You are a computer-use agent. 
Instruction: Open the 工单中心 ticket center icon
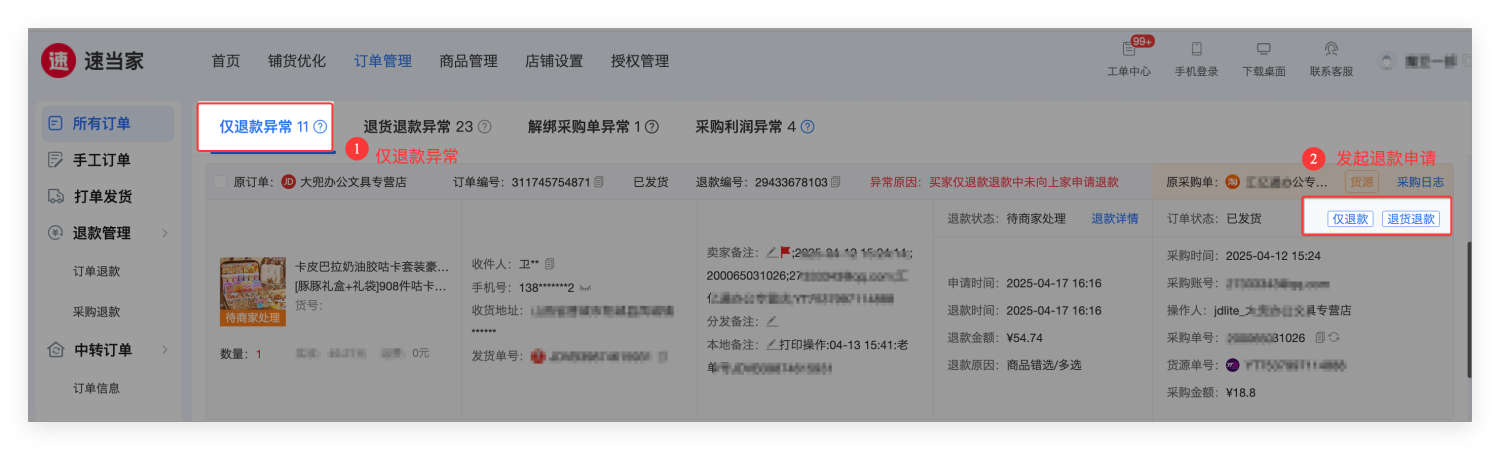tap(1128, 50)
